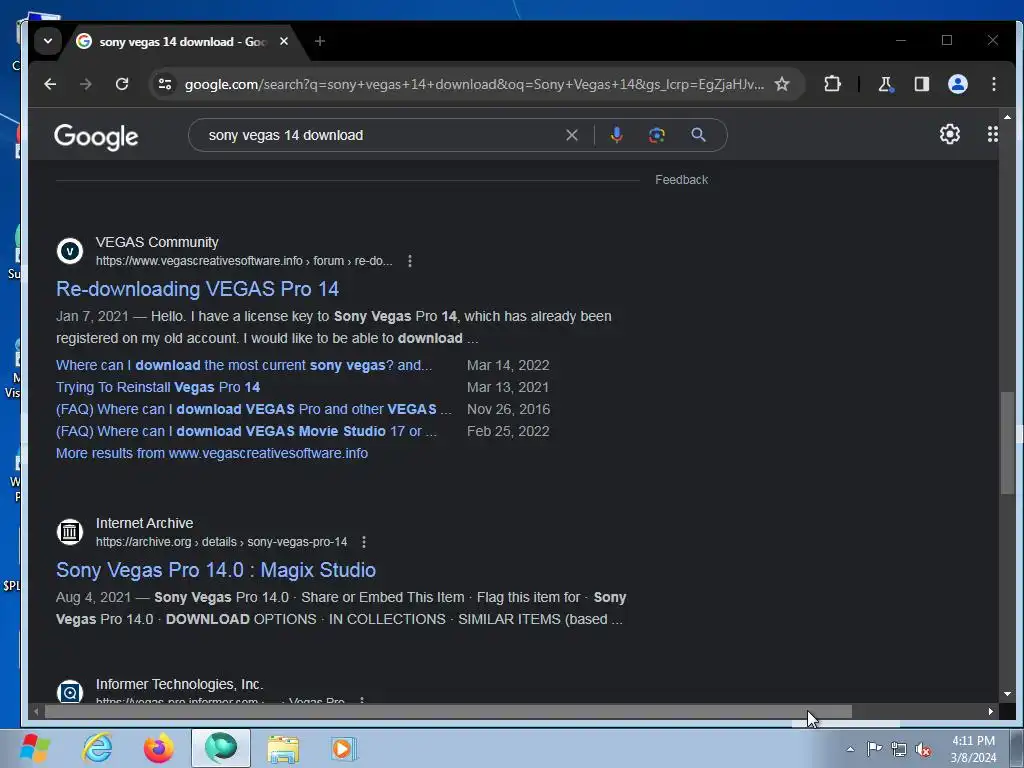Click the Informer Technologies favicon

(x=70, y=692)
